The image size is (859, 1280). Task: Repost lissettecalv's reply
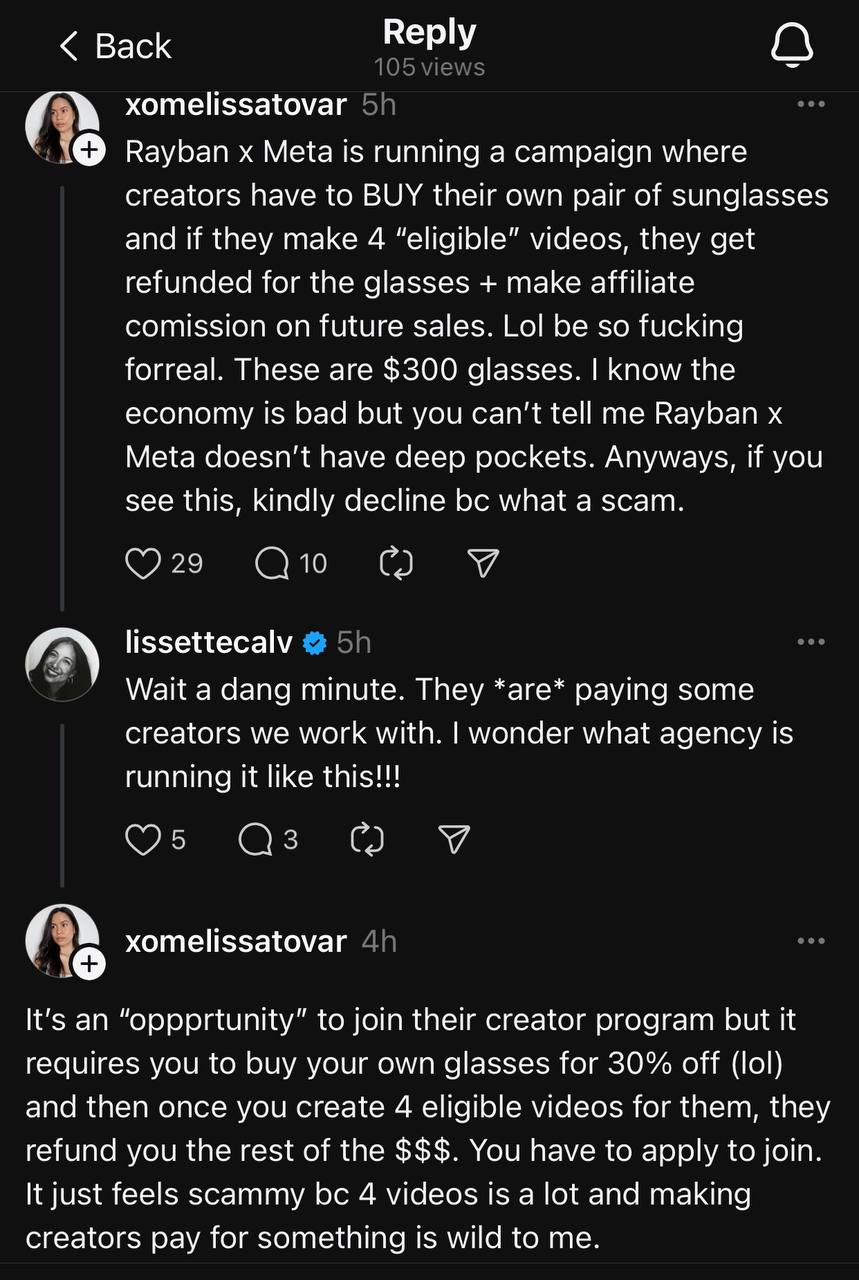(367, 840)
